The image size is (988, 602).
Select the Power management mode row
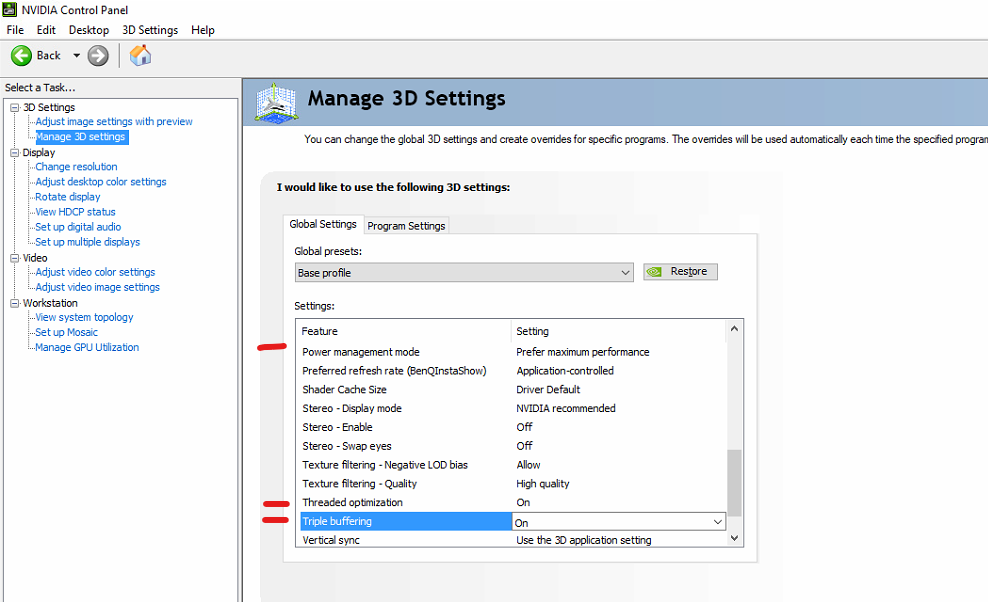[361, 352]
